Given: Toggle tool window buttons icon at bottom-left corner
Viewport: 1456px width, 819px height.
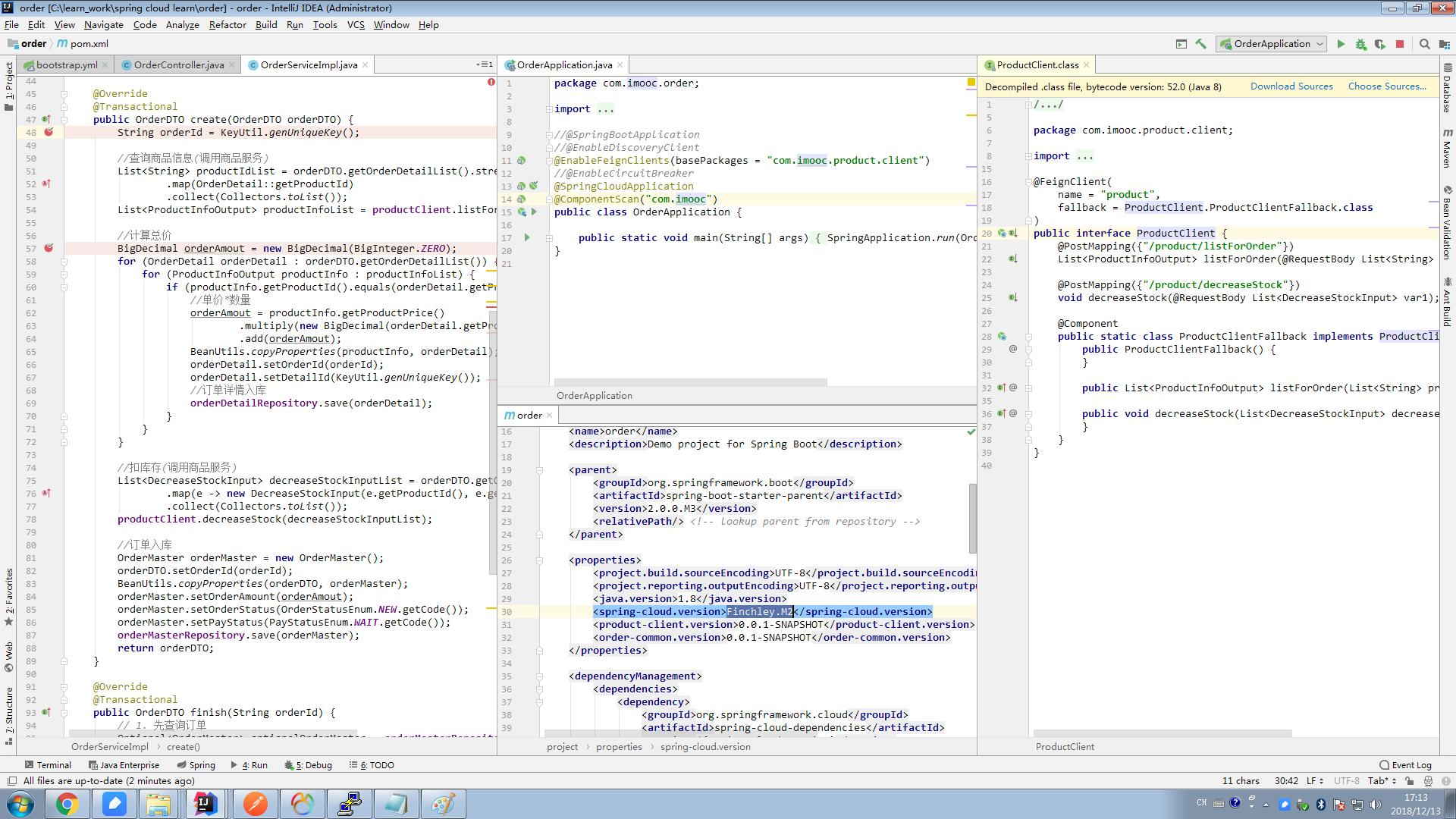Looking at the screenshot, I should 11,781.
